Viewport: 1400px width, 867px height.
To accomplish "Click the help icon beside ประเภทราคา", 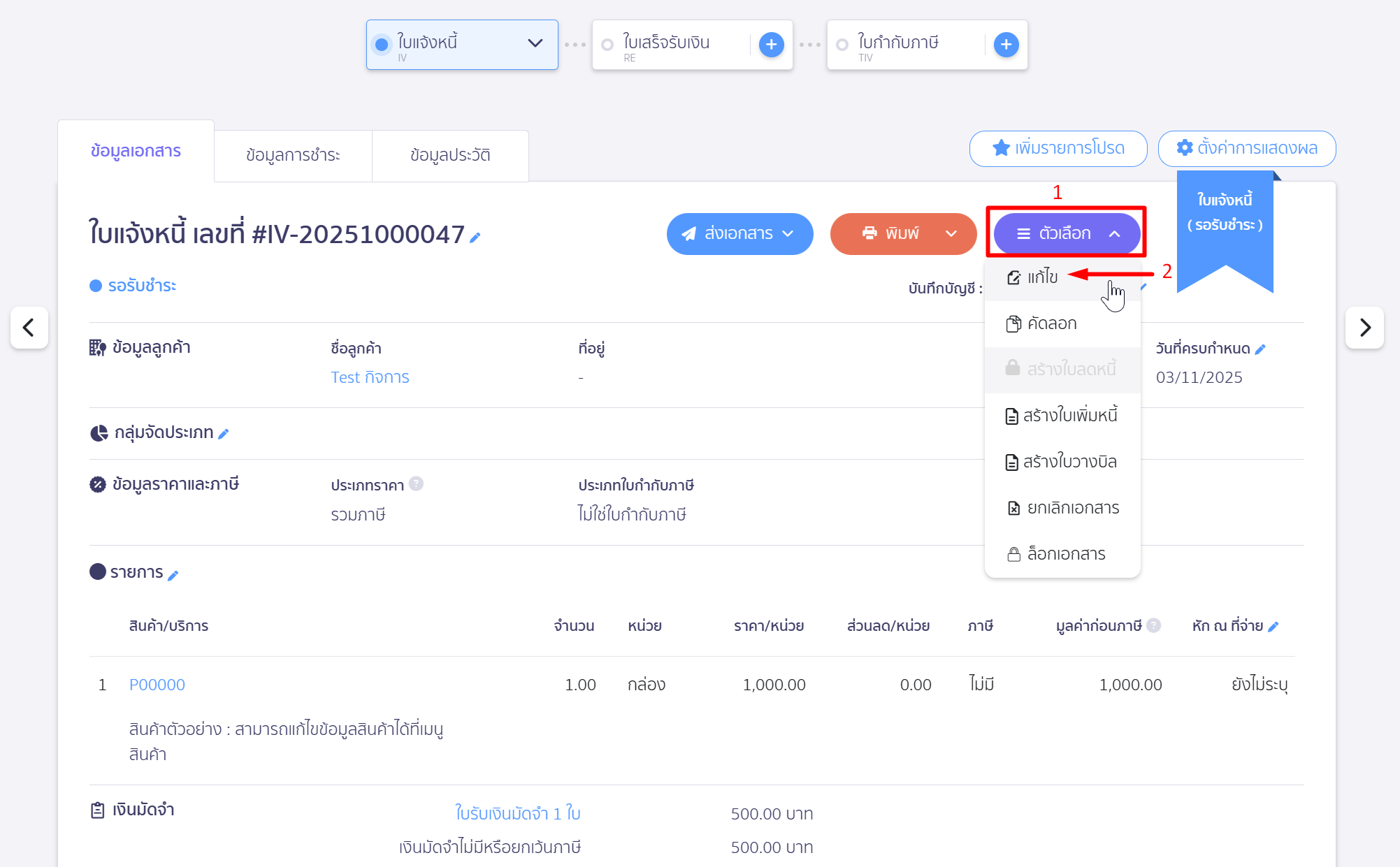I will 416,483.
